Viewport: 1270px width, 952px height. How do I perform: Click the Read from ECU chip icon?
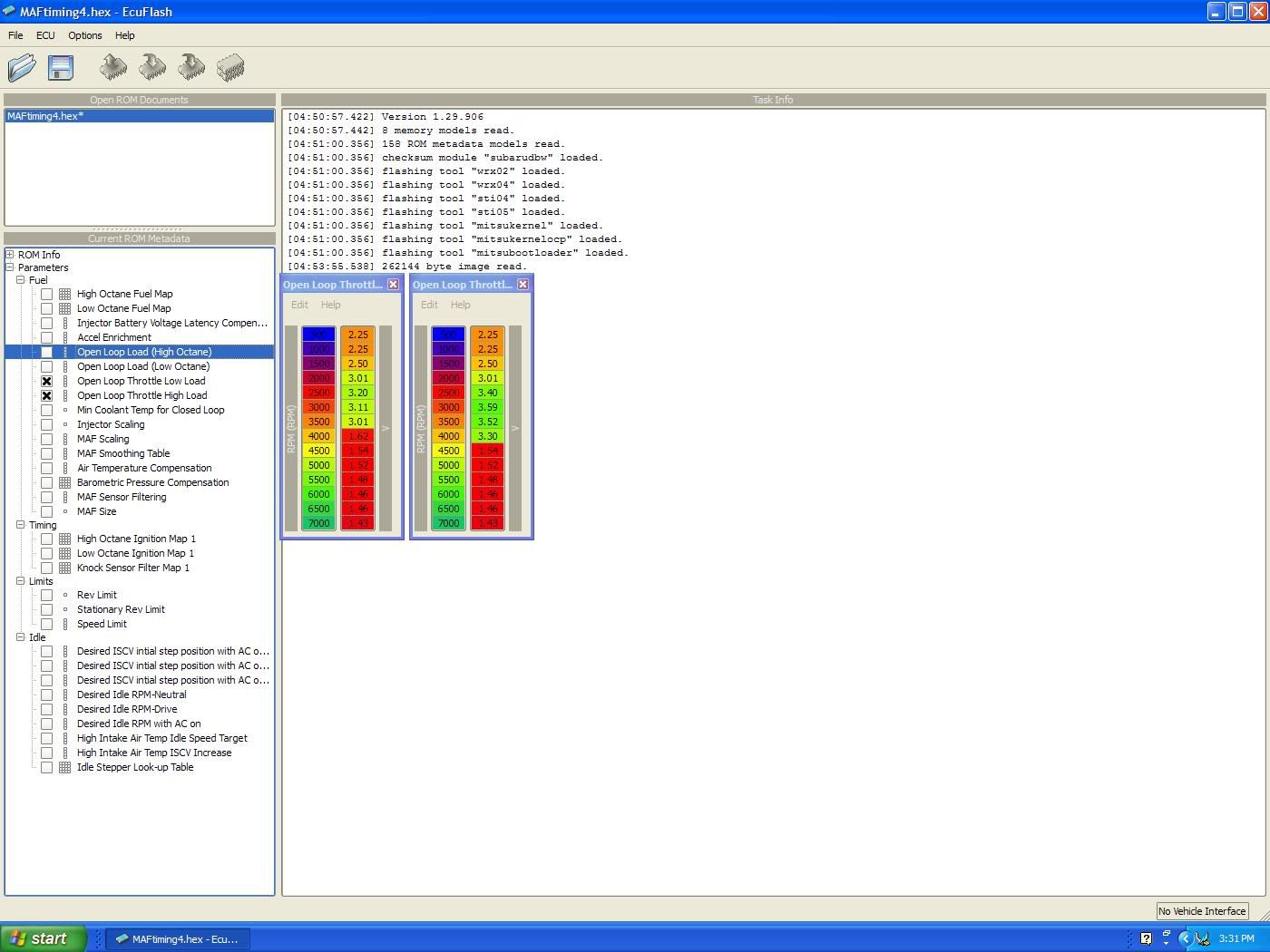click(113, 67)
